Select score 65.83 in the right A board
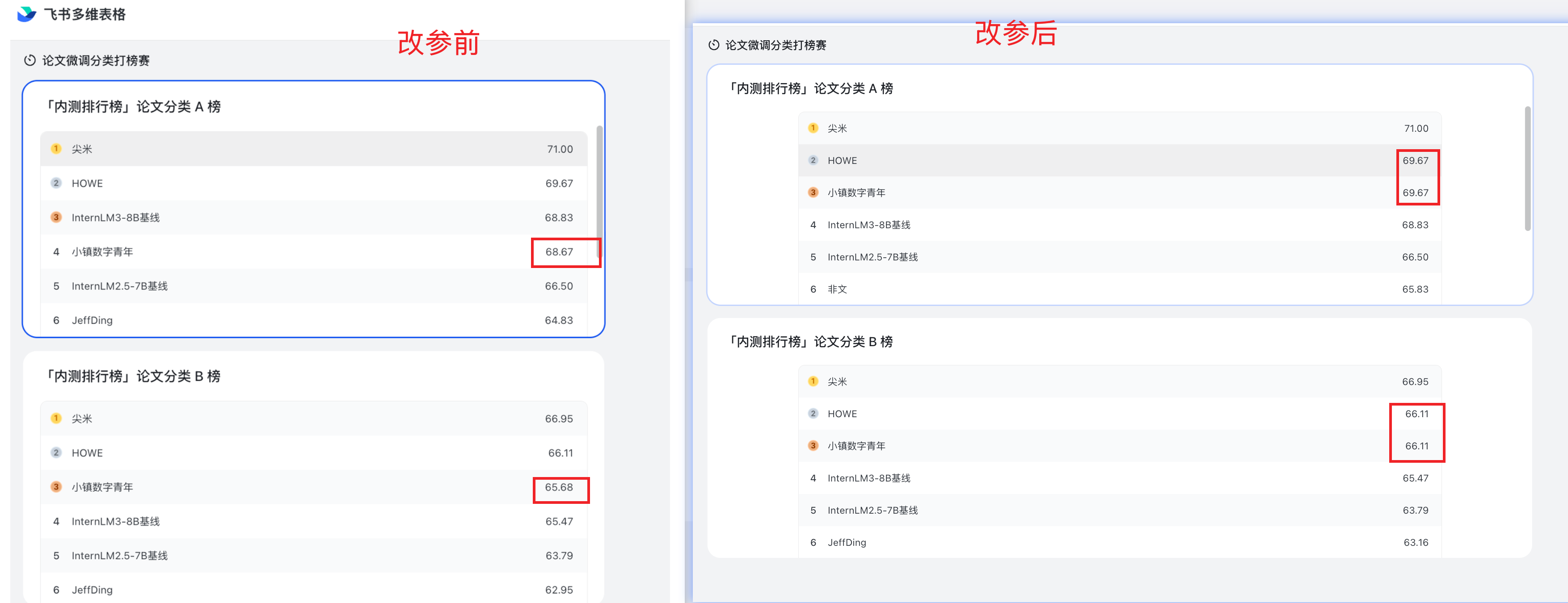The height and width of the screenshot is (603, 1568). pyautogui.click(x=1415, y=289)
